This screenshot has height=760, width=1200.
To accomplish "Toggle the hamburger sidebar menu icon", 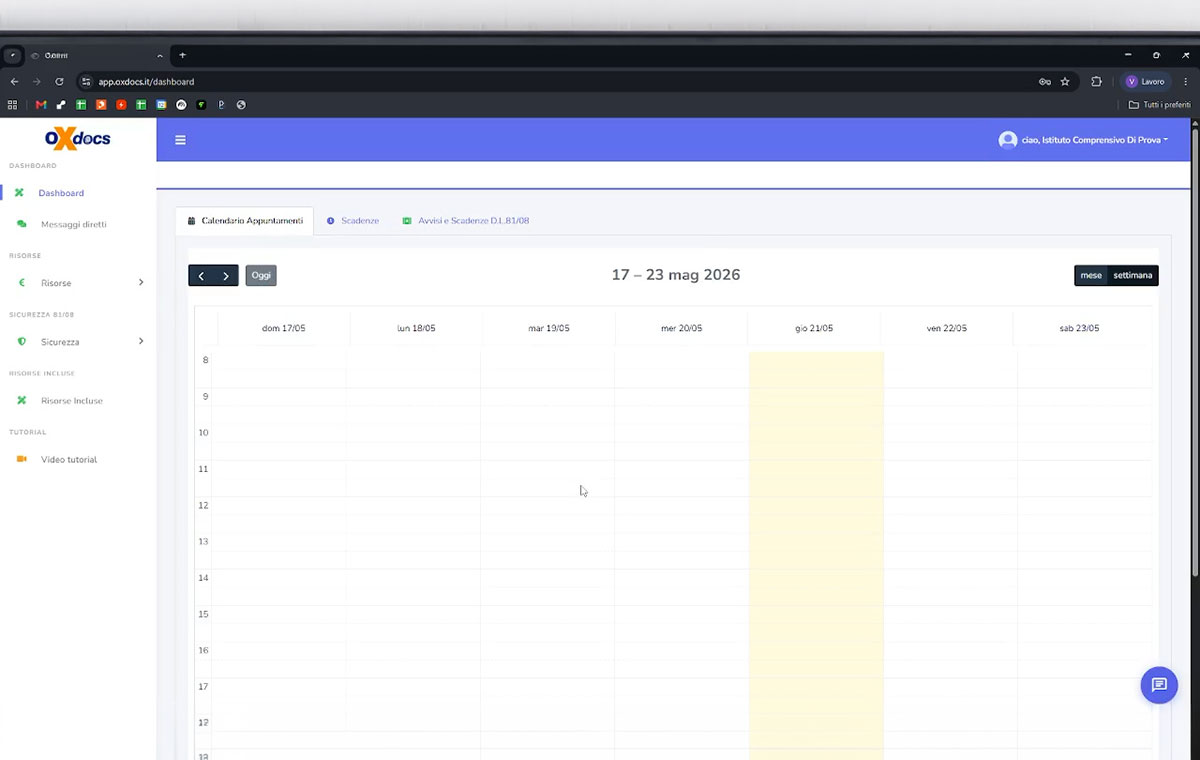I will point(180,140).
